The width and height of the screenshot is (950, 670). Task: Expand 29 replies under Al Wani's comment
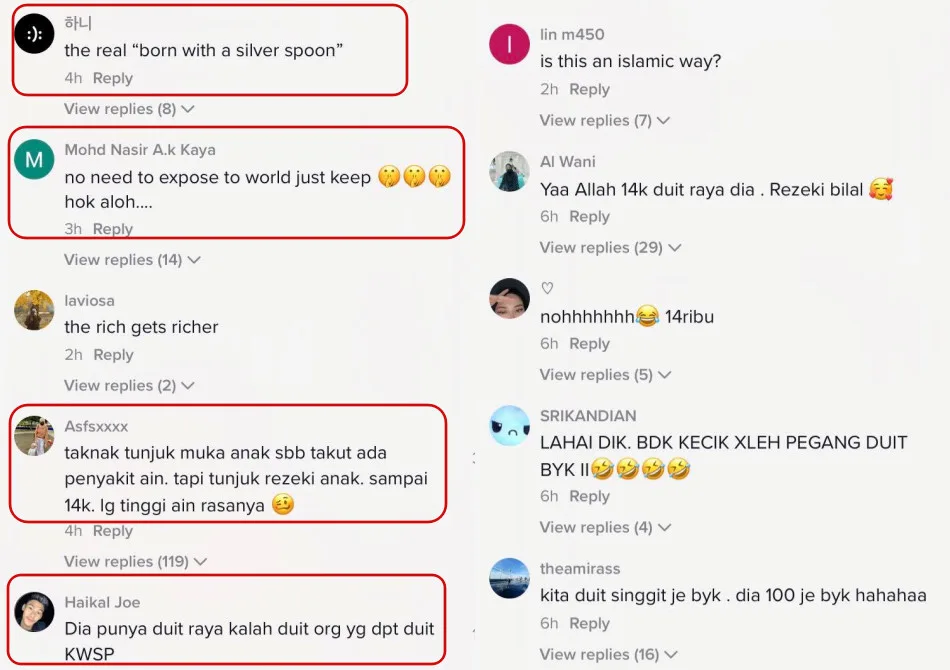[x=611, y=248]
